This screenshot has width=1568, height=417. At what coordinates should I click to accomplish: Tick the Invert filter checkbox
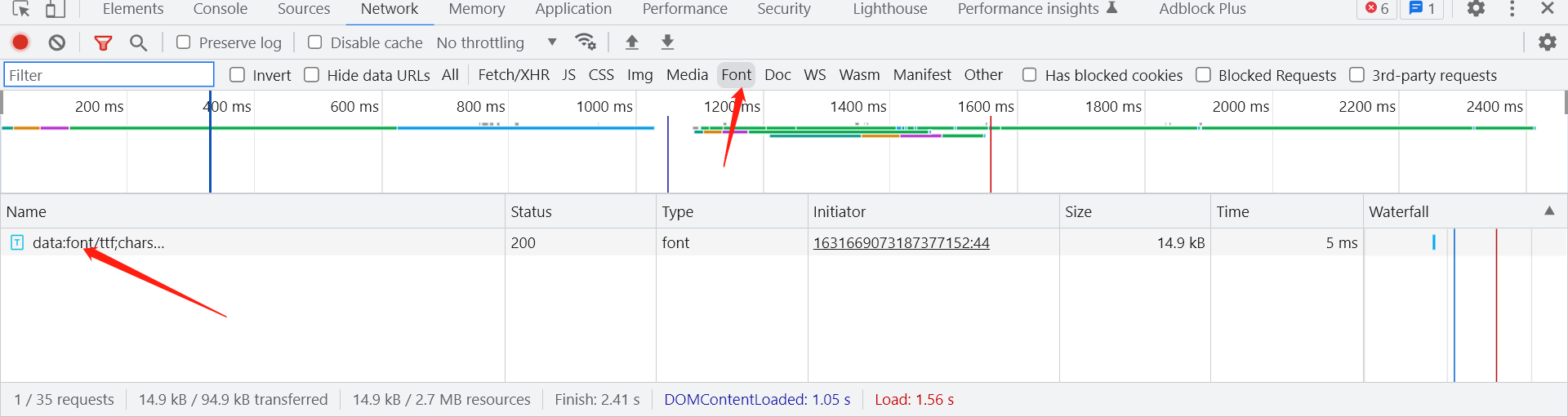point(238,75)
